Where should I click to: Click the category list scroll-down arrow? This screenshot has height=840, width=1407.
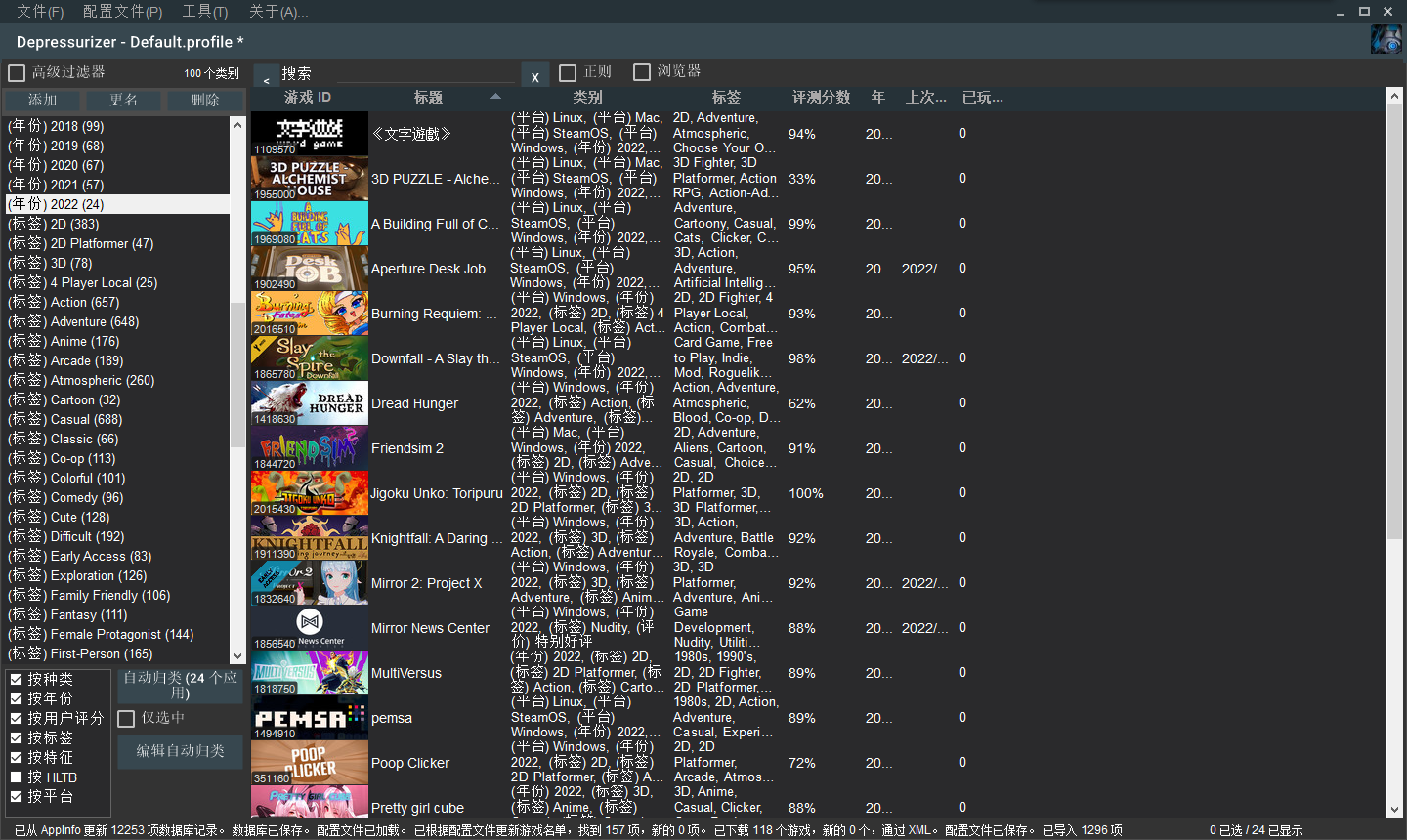(x=237, y=656)
